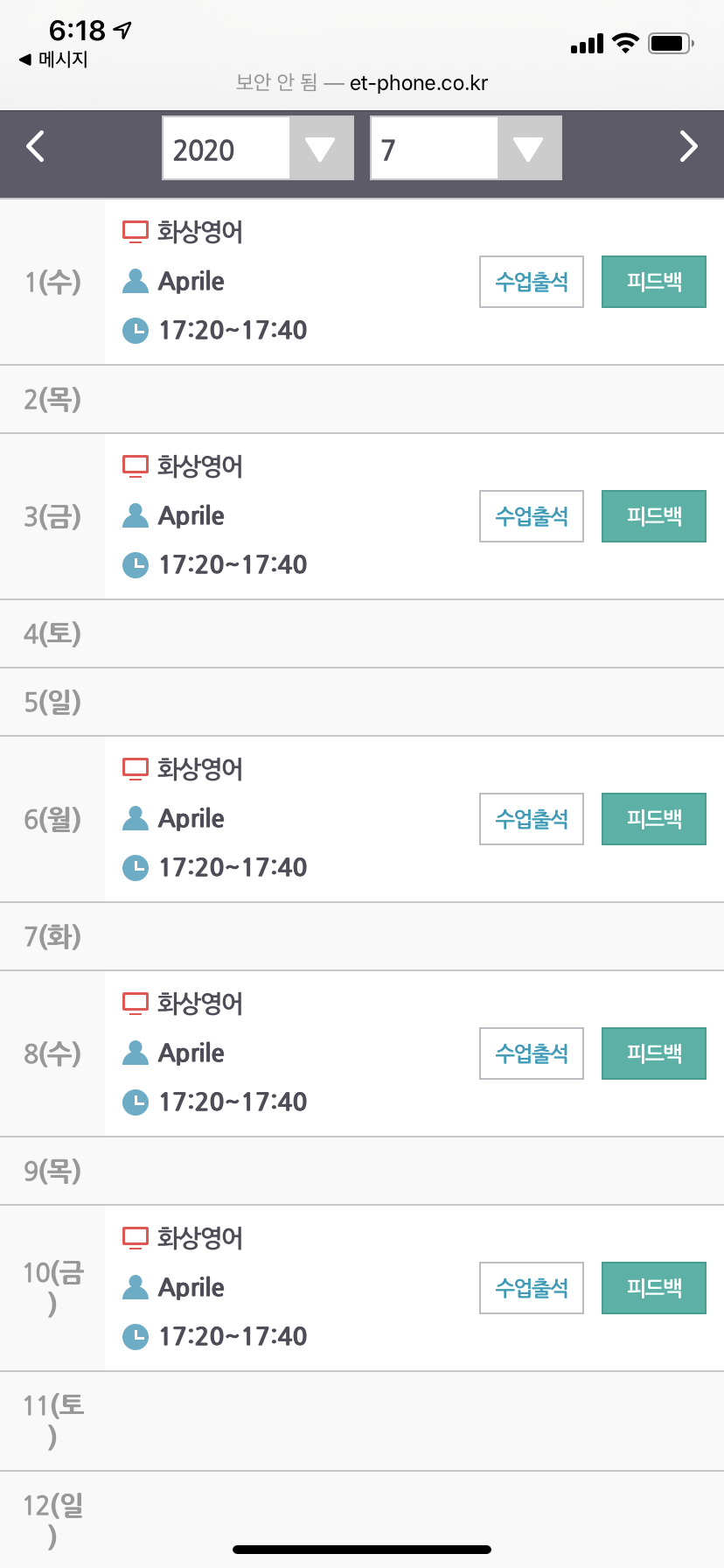
Task: Open 피드백 for the July 1 class
Action: [x=653, y=282]
